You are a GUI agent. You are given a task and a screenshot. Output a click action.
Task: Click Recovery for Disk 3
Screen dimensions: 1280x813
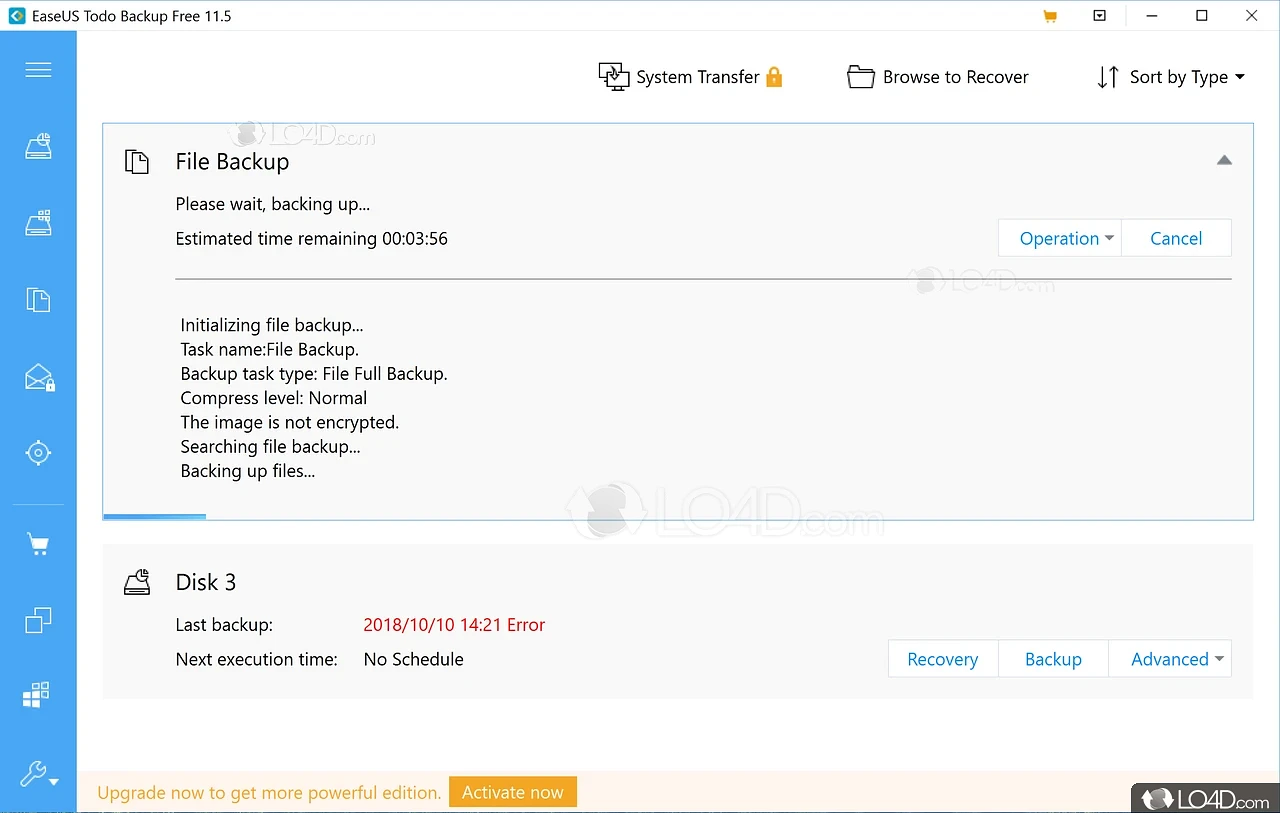point(943,659)
